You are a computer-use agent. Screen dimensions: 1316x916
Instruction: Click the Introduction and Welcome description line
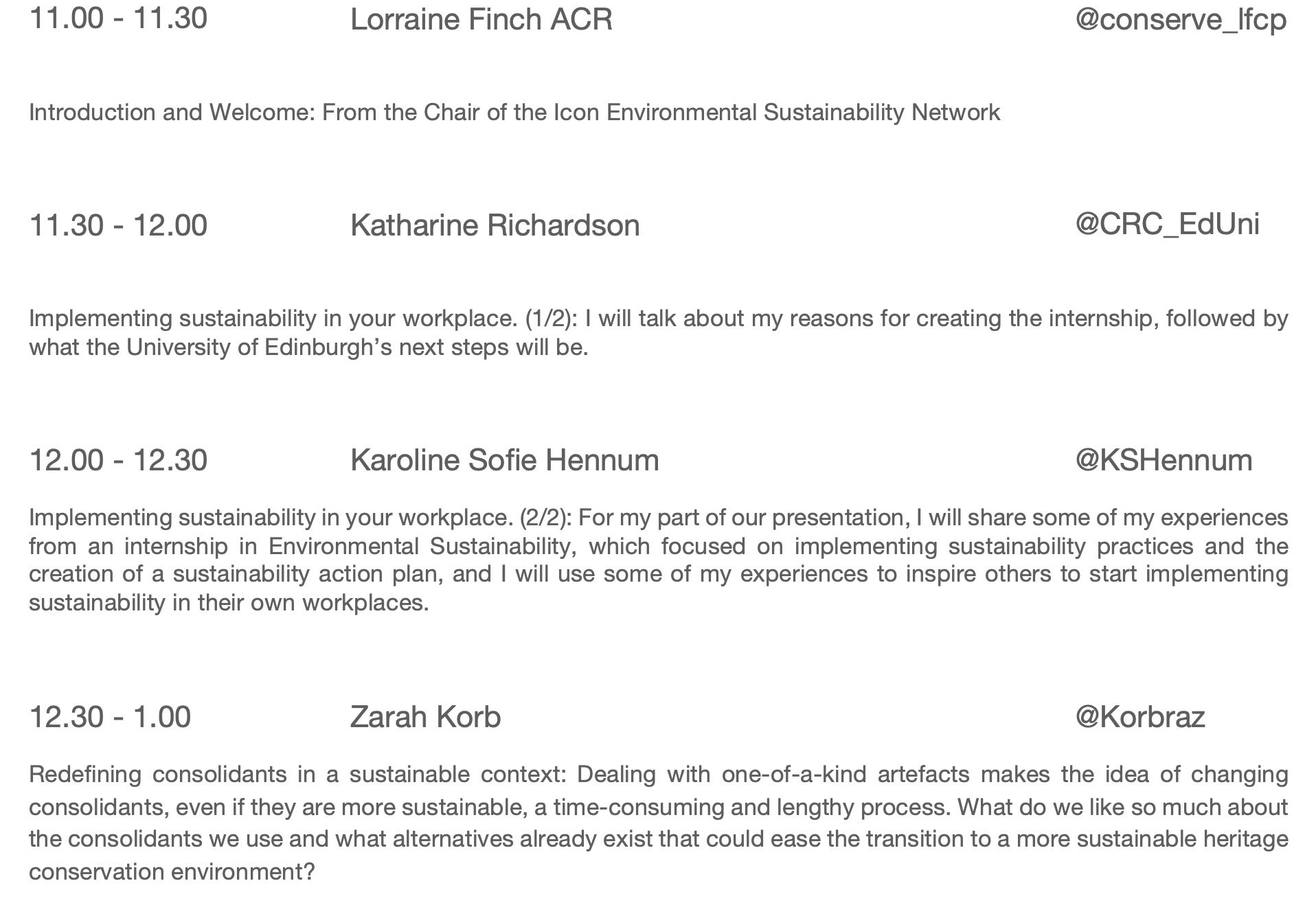(514, 112)
